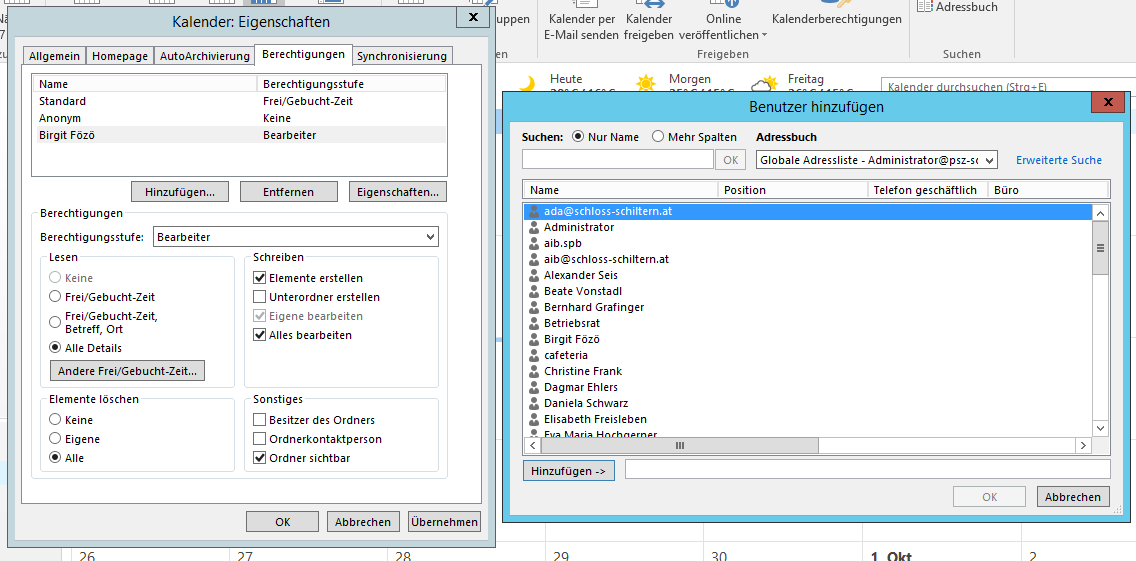This screenshot has width=1136, height=561.
Task: Switch to the AutoArchivierung tab
Action: point(205,56)
